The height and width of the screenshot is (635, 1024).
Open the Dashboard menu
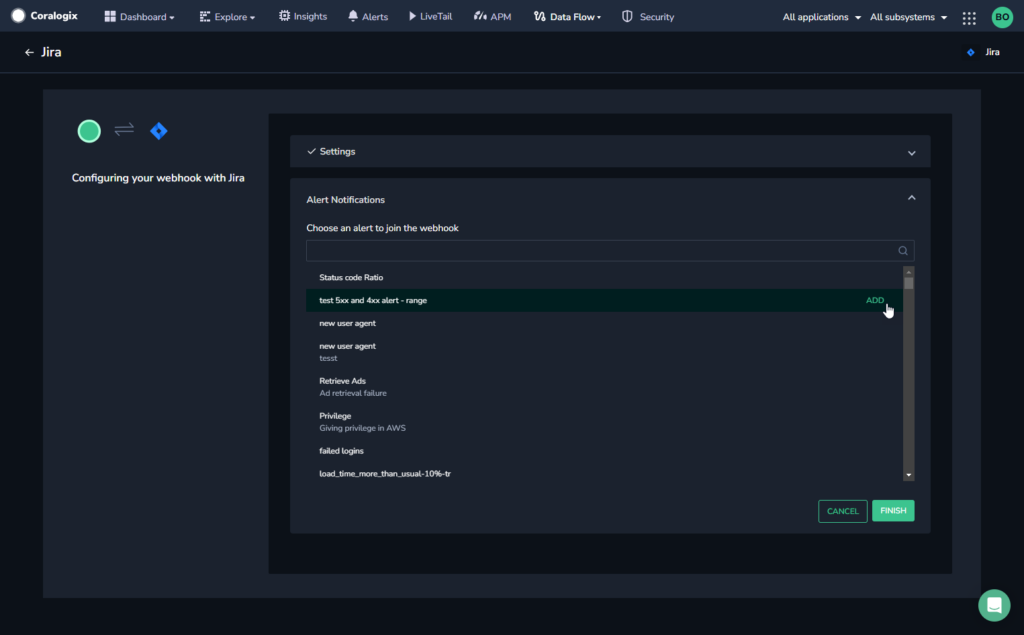139,16
